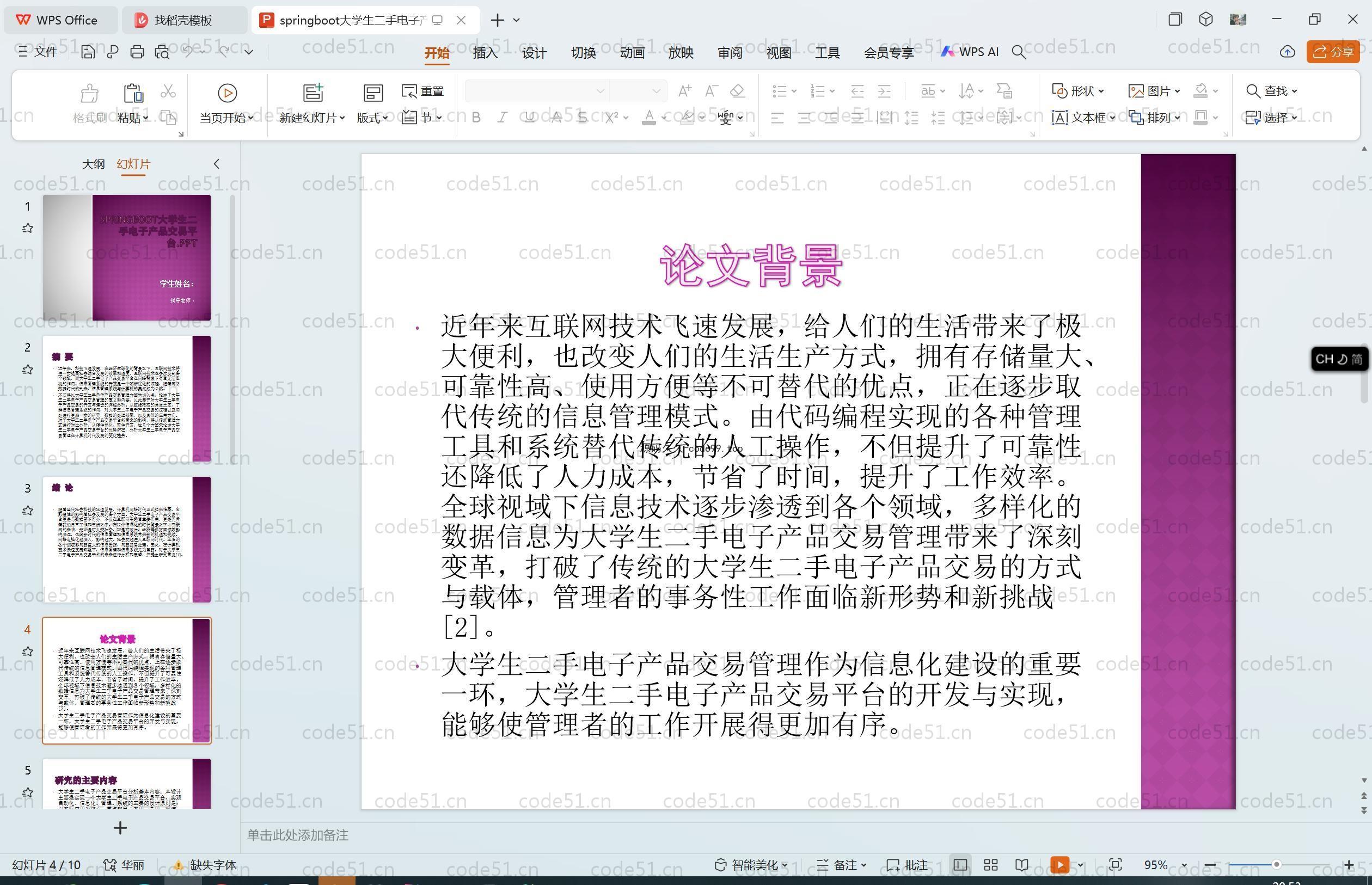Open Print Preview icon
The height and width of the screenshot is (885, 1372).
click(x=162, y=52)
